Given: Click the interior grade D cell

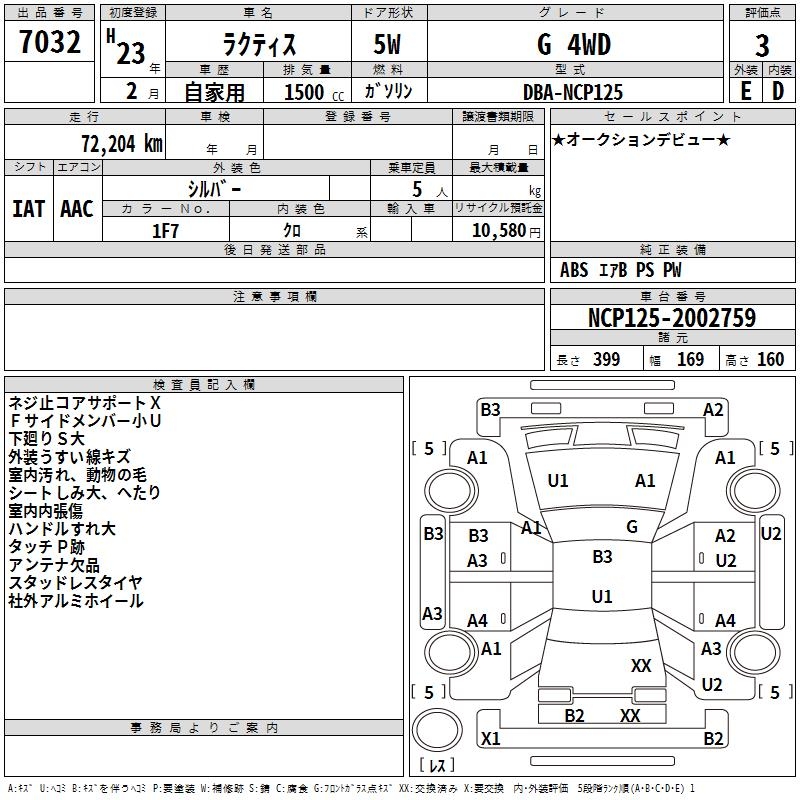Looking at the screenshot, I should (x=778, y=91).
